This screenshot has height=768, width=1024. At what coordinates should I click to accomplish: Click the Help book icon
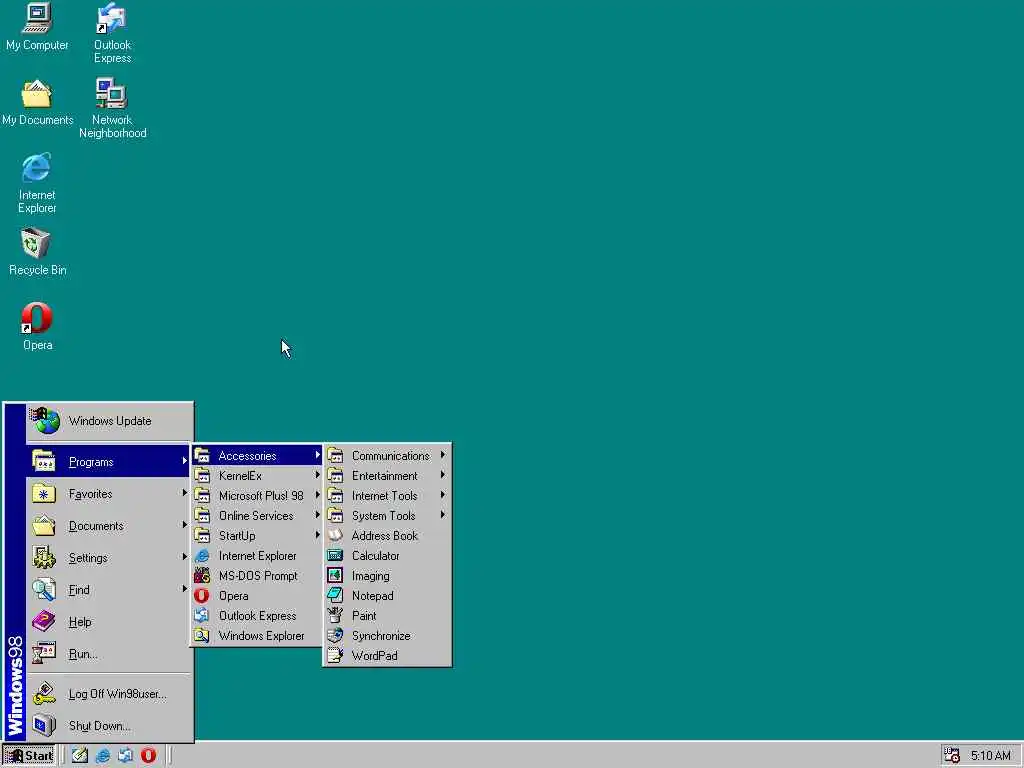click(44, 621)
